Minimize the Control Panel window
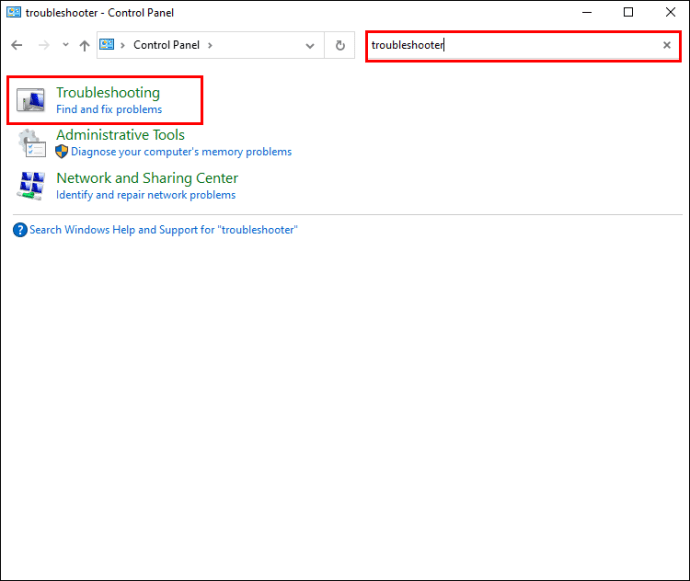Viewport: 690px width, 581px height. [587, 12]
